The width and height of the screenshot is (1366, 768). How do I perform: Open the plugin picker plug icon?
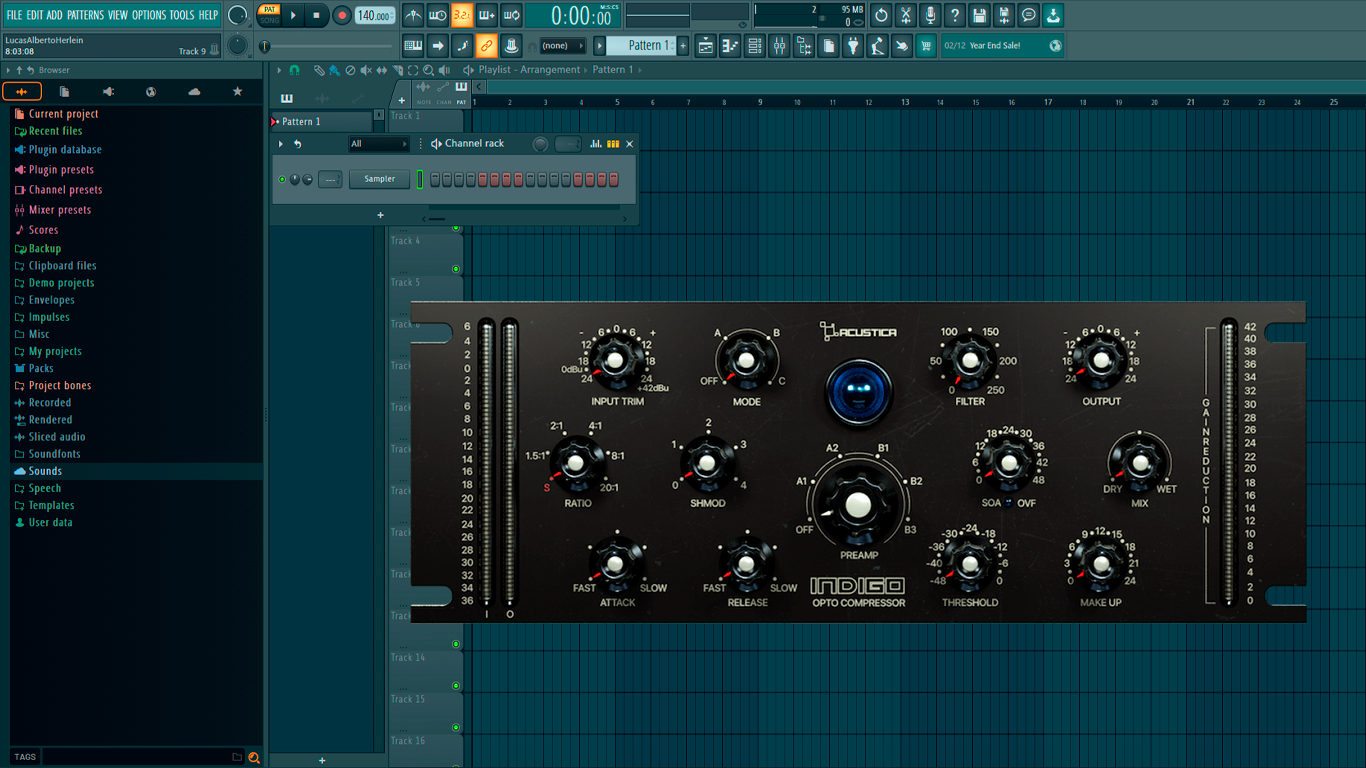(x=853, y=45)
